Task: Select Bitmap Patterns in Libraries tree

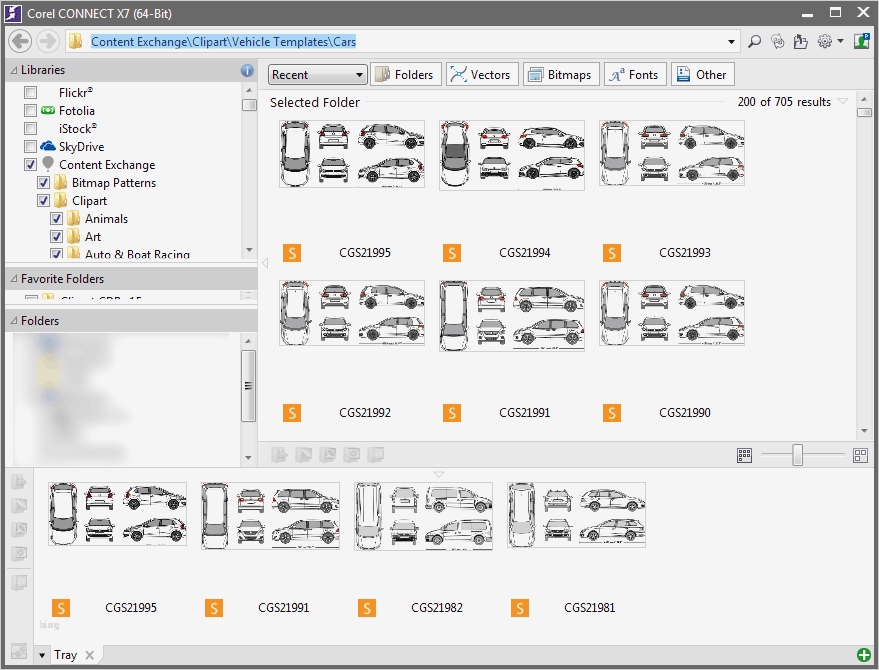Action: pyautogui.click(x=114, y=183)
